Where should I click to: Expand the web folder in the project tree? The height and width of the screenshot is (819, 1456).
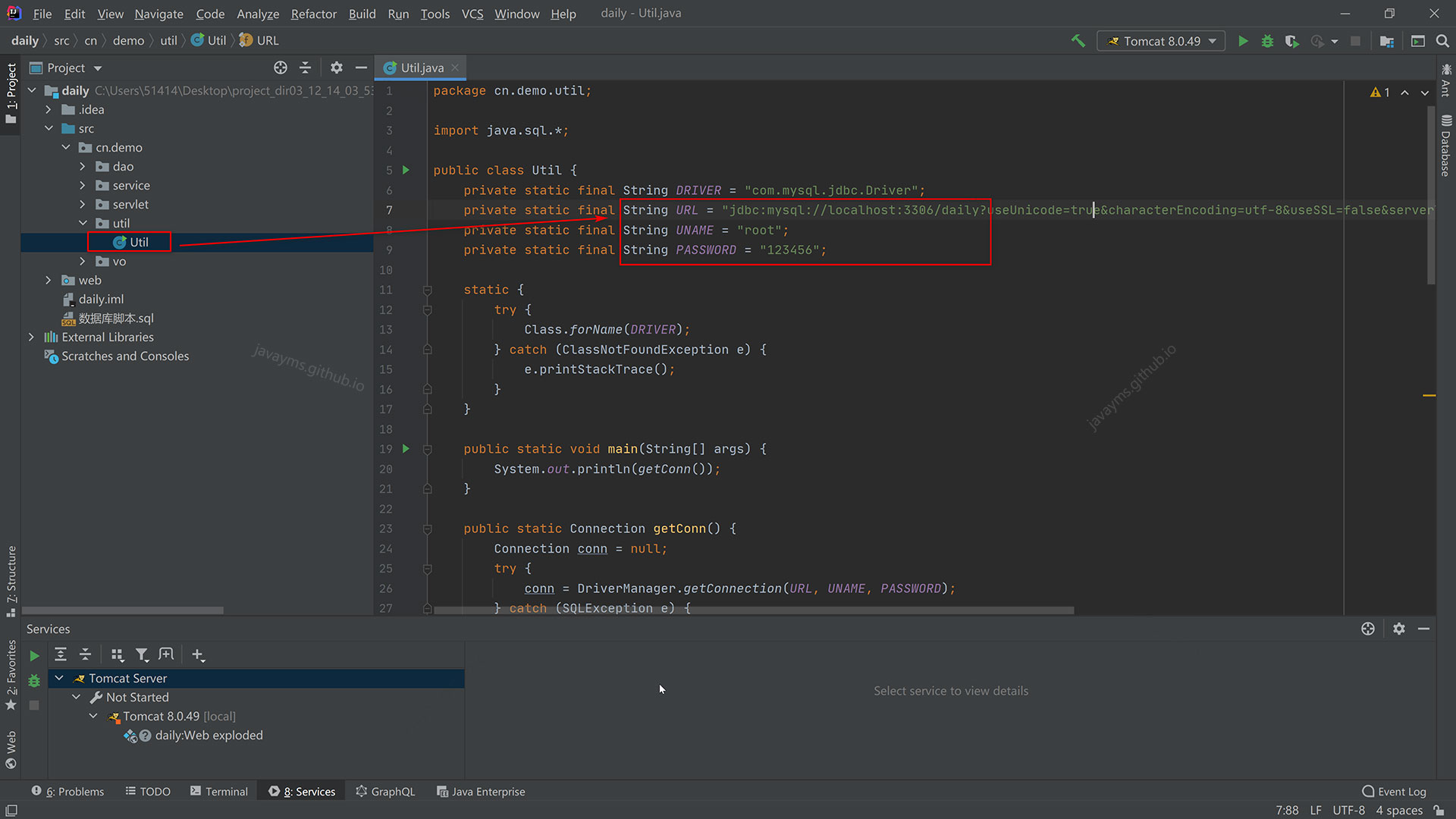[48, 280]
